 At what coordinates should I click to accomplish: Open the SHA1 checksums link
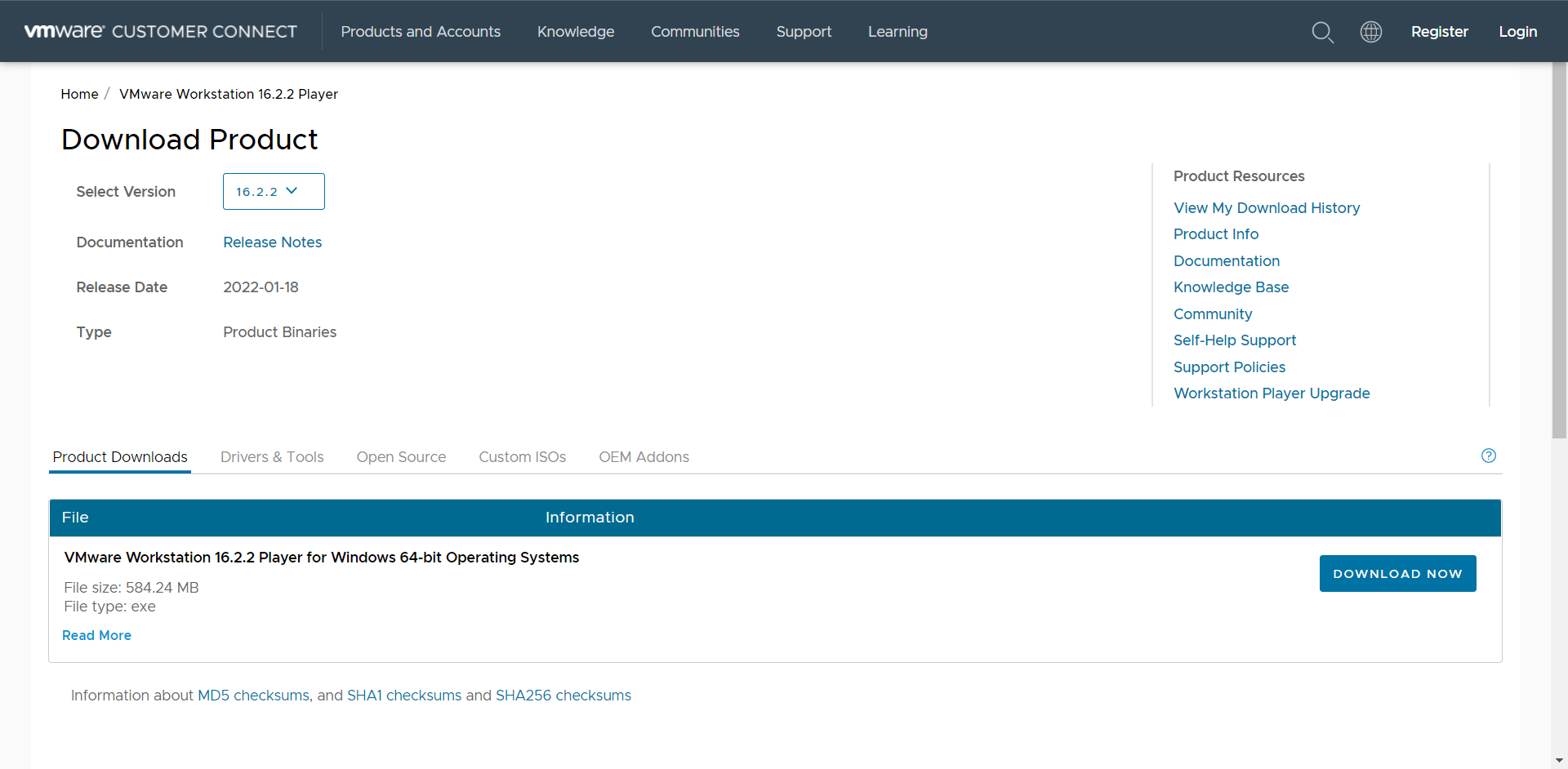pos(404,696)
